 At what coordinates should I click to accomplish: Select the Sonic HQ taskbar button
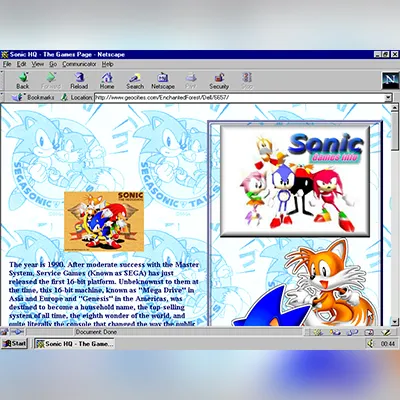pyautogui.click(x=74, y=344)
